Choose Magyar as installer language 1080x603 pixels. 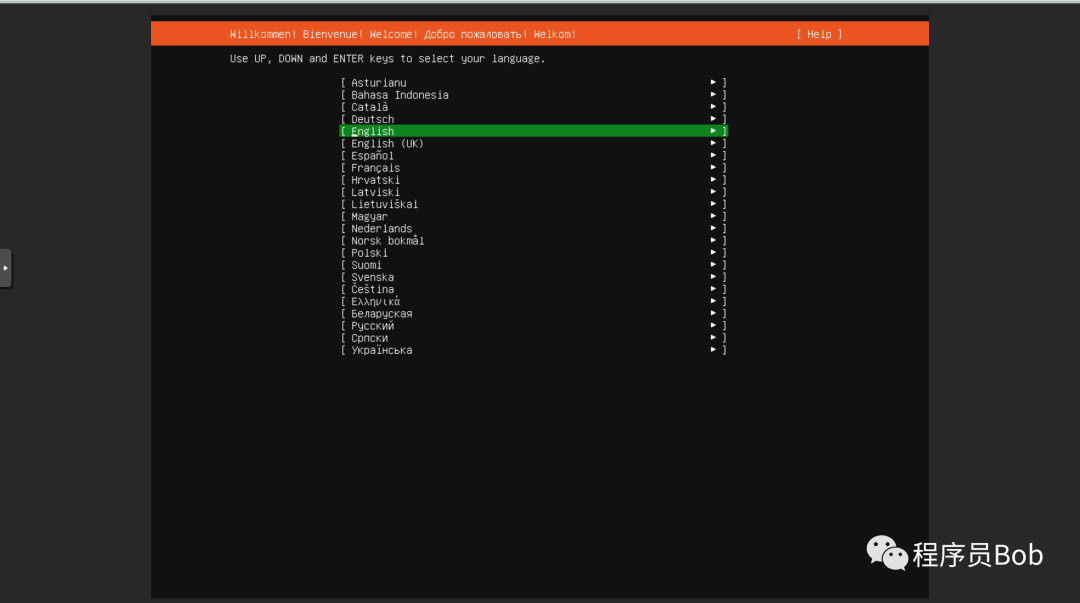tap(534, 216)
